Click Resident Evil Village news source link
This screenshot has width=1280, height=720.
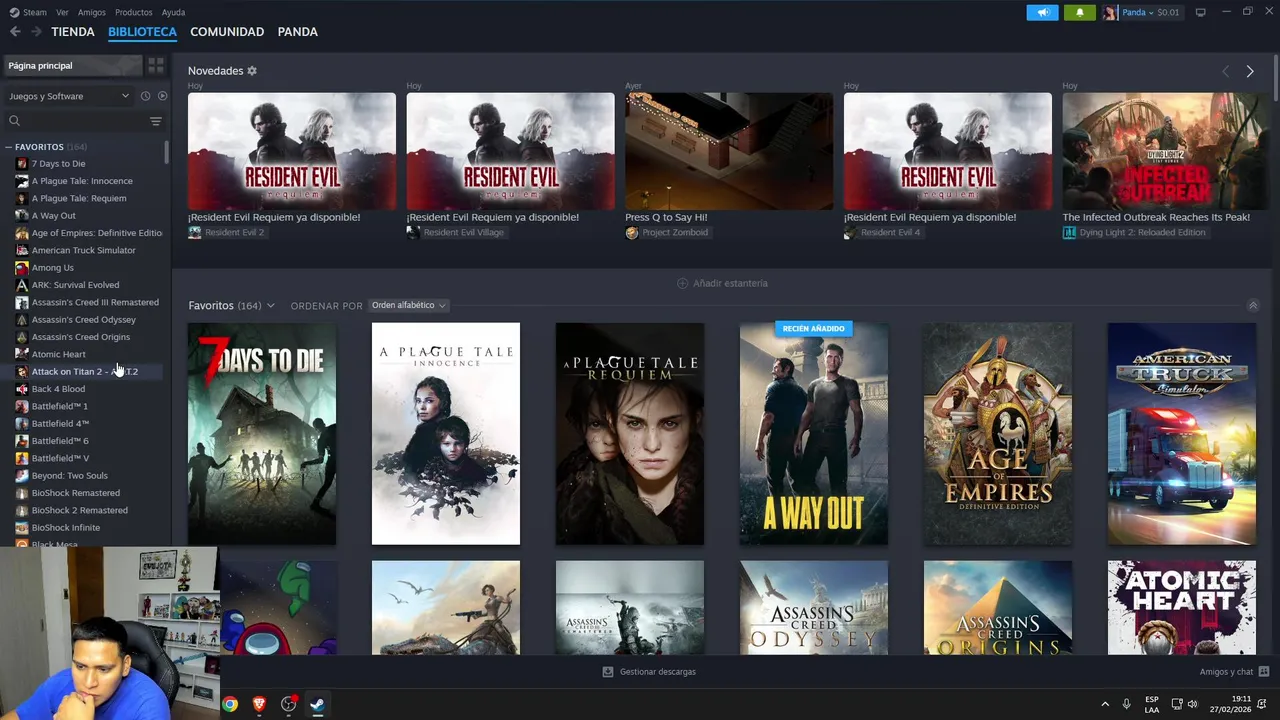(455, 233)
